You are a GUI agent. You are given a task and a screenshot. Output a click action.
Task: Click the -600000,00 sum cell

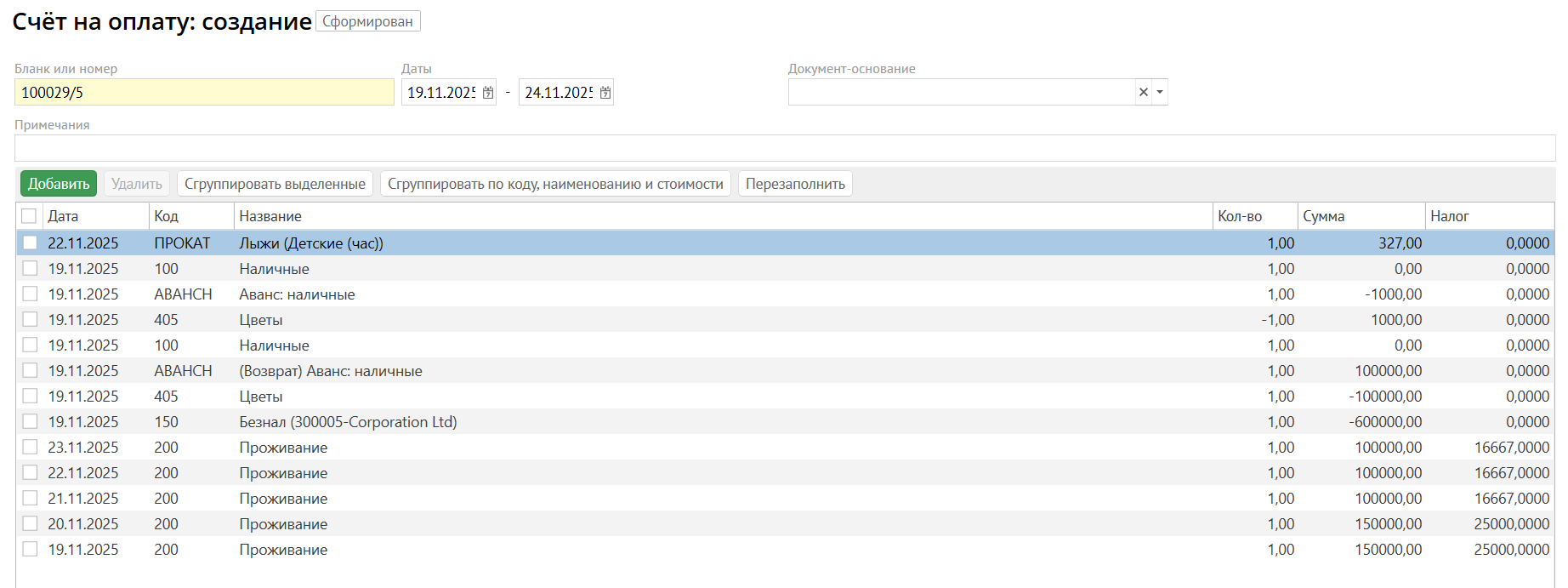[1361, 421]
